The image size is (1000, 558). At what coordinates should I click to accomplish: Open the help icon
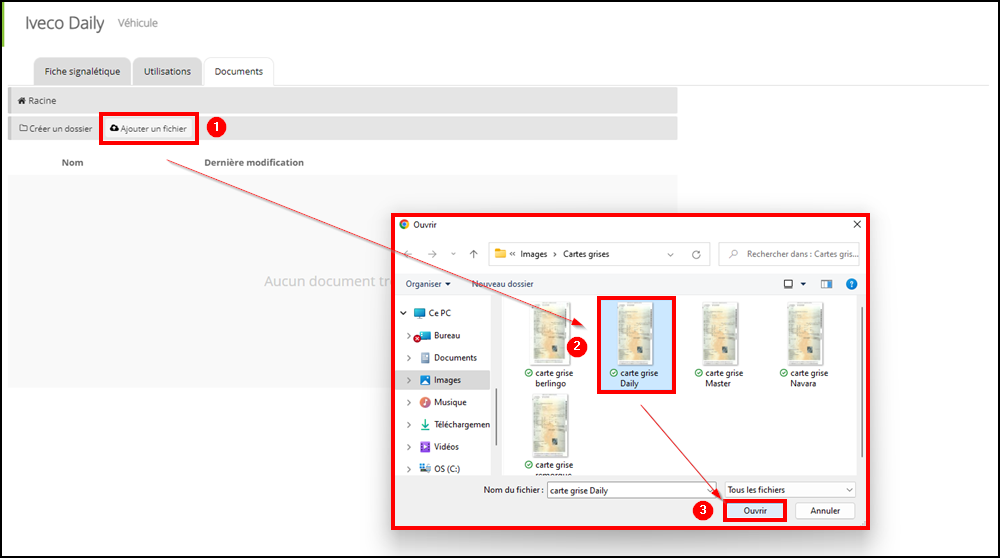click(851, 284)
